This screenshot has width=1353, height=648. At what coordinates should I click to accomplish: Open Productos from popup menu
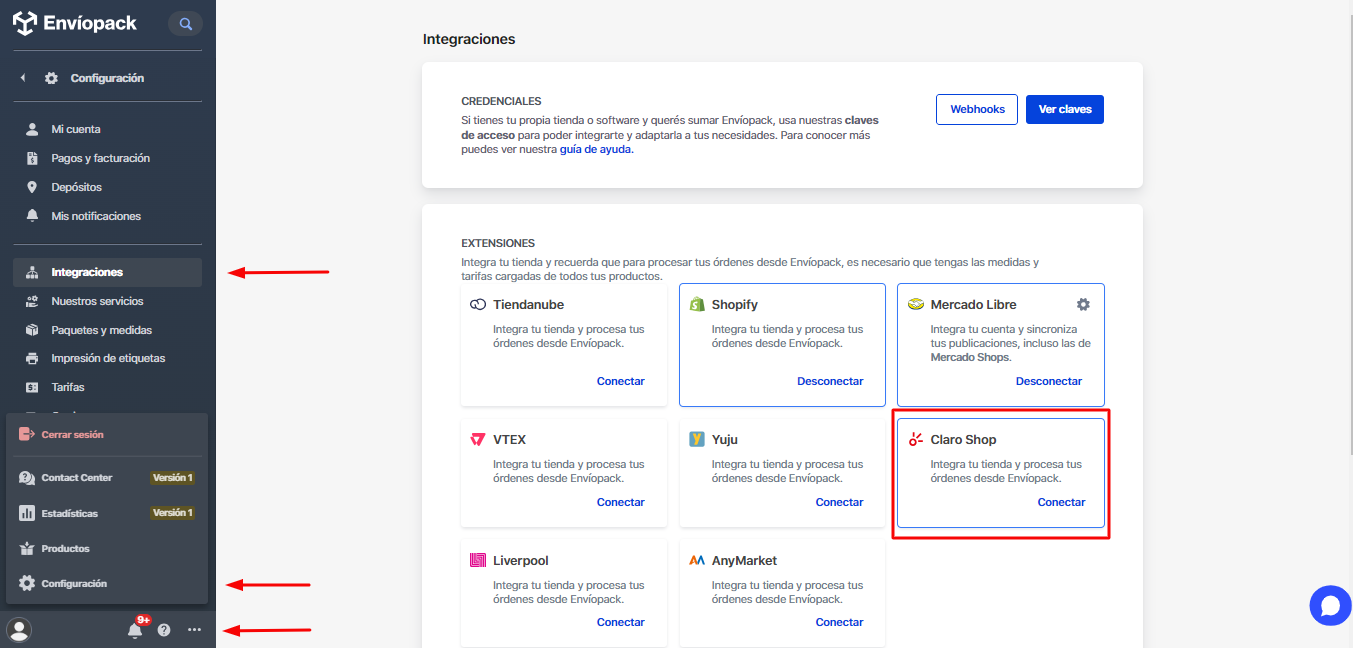65,549
